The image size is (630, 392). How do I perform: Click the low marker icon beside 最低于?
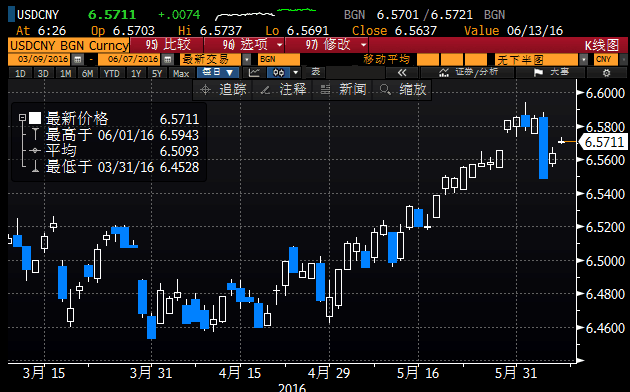pyautogui.click(x=35, y=166)
